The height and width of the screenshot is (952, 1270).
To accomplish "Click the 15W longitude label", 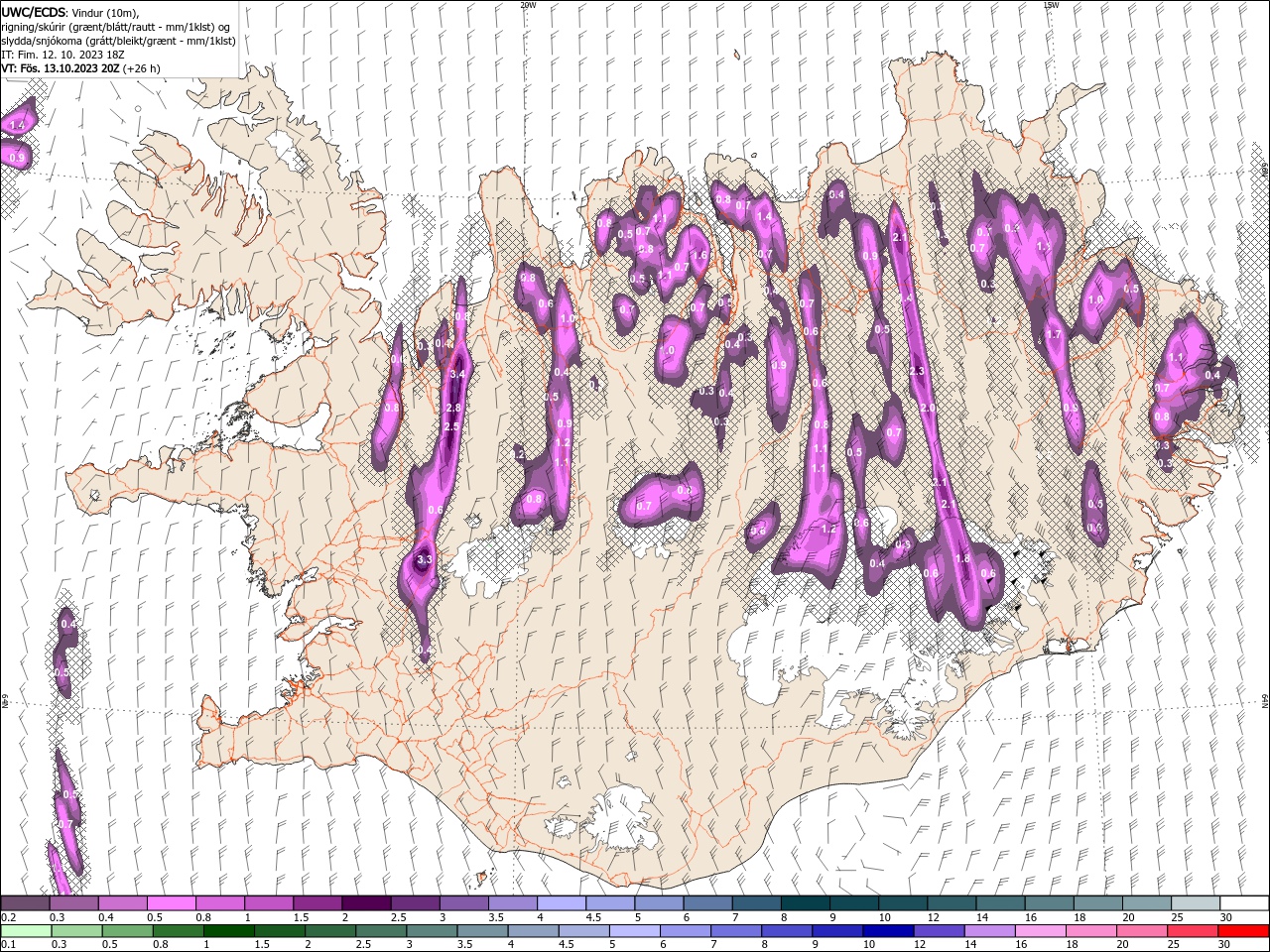I will pyautogui.click(x=1051, y=5).
